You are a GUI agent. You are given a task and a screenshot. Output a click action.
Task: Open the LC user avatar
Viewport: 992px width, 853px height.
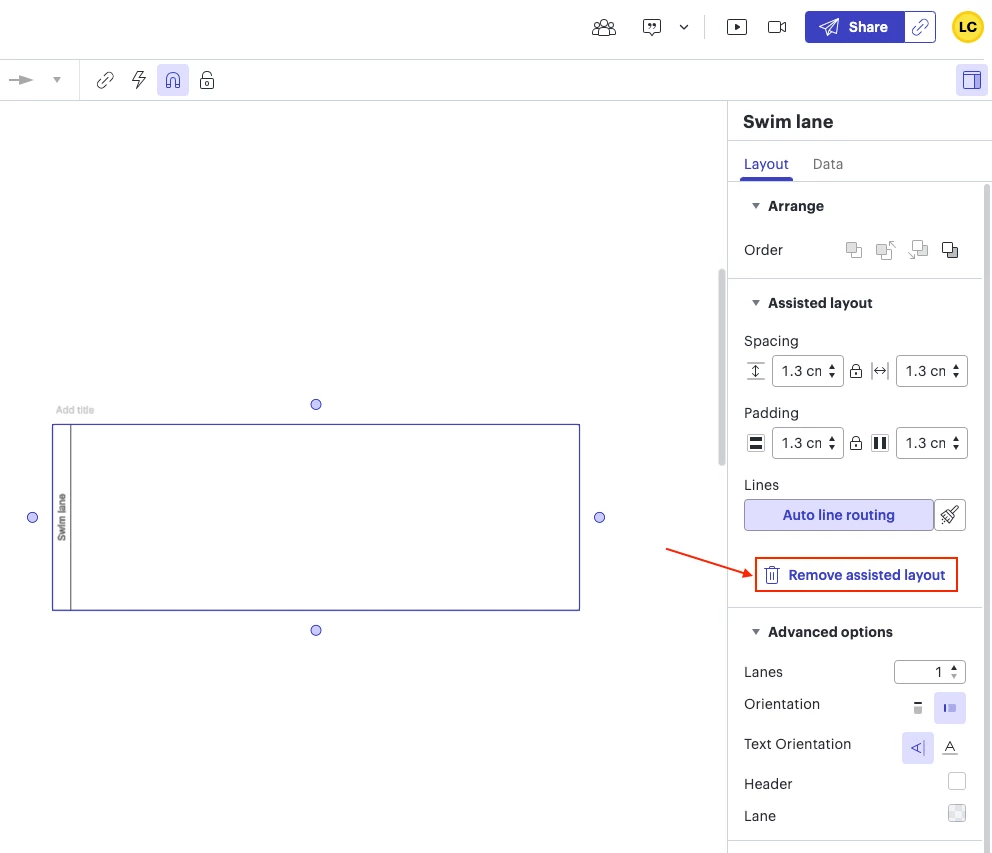[x=967, y=27]
